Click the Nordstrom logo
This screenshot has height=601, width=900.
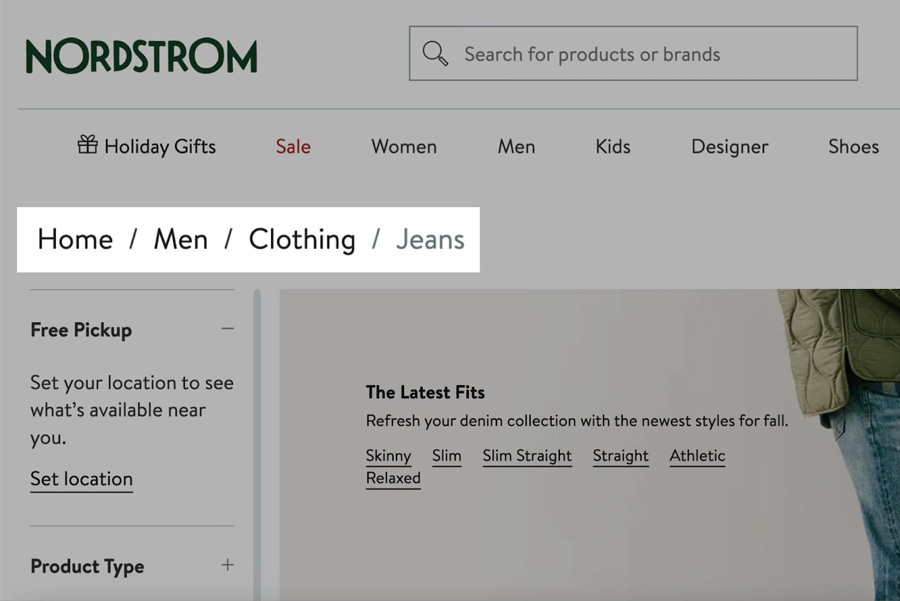[141, 56]
